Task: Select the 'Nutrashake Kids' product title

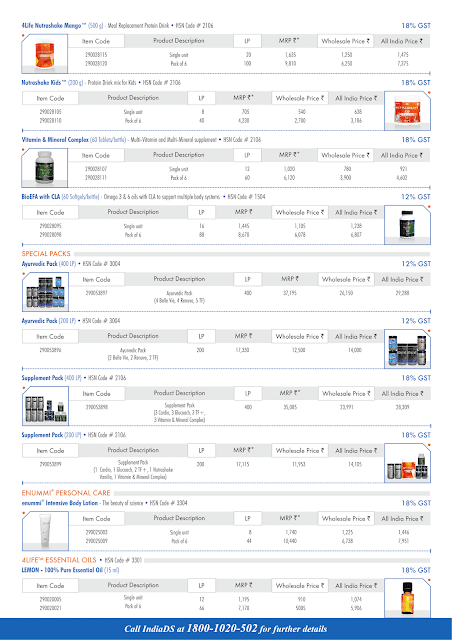Action: (x=44, y=83)
